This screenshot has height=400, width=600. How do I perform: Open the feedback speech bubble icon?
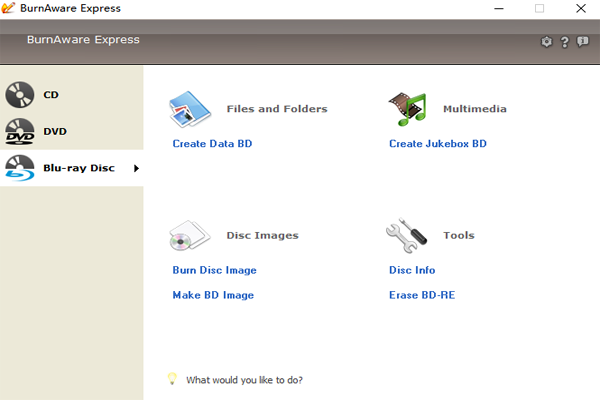583,41
